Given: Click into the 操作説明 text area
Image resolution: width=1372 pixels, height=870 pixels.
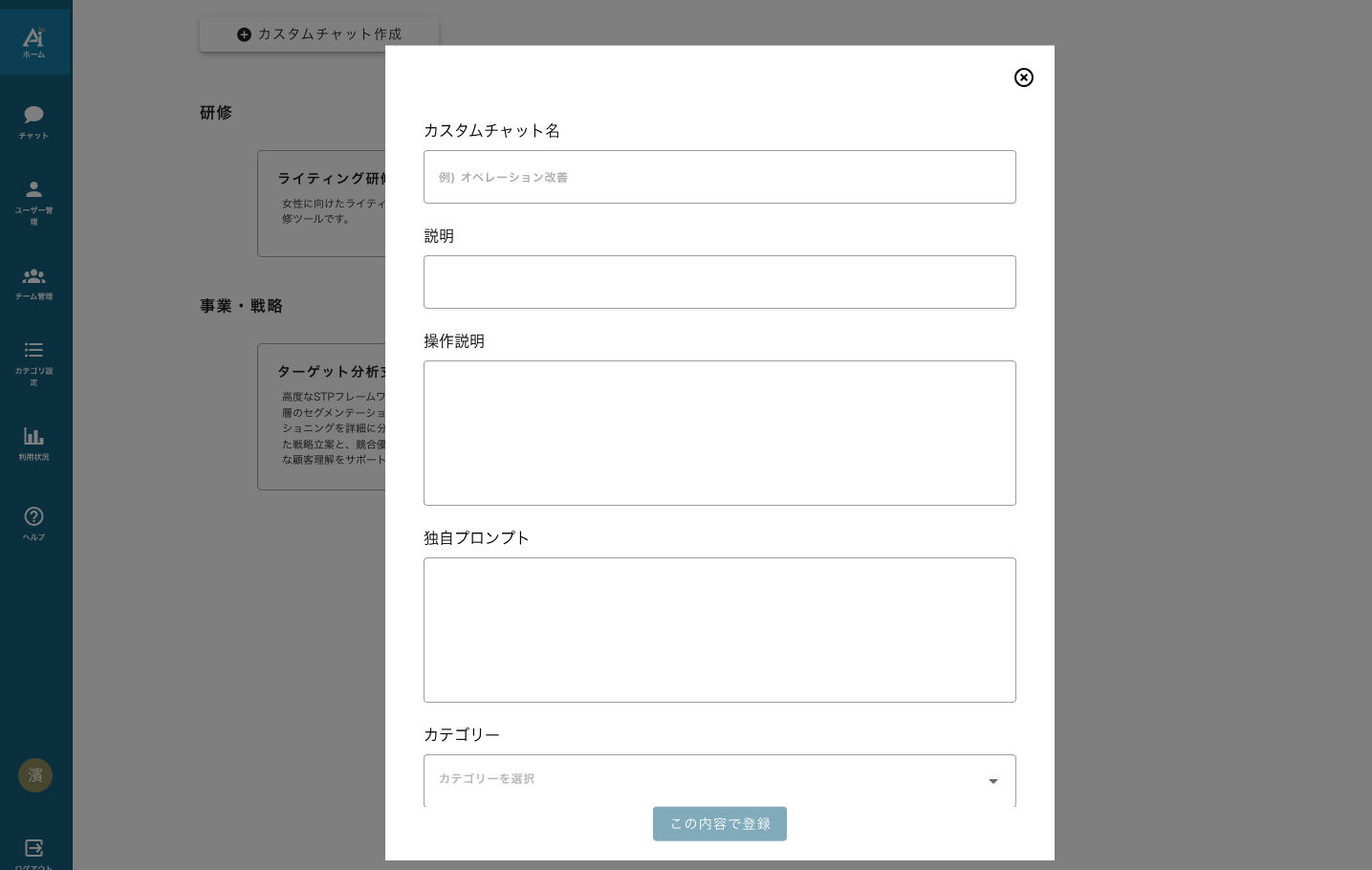Looking at the screenshot, I should pyautogui.click(x=719, y=433).
